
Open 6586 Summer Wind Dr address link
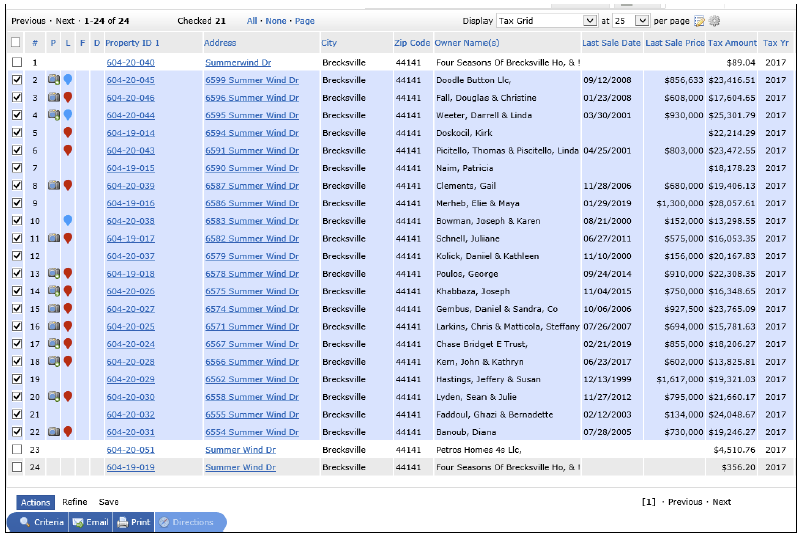[x=252, y=203]
